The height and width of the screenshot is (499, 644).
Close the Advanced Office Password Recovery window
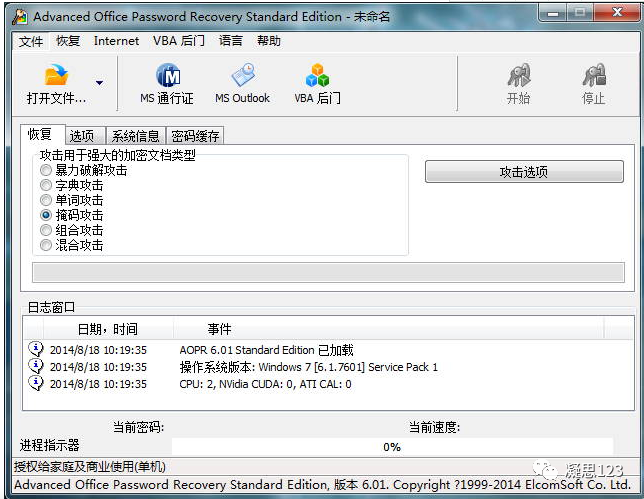(616, 13)
